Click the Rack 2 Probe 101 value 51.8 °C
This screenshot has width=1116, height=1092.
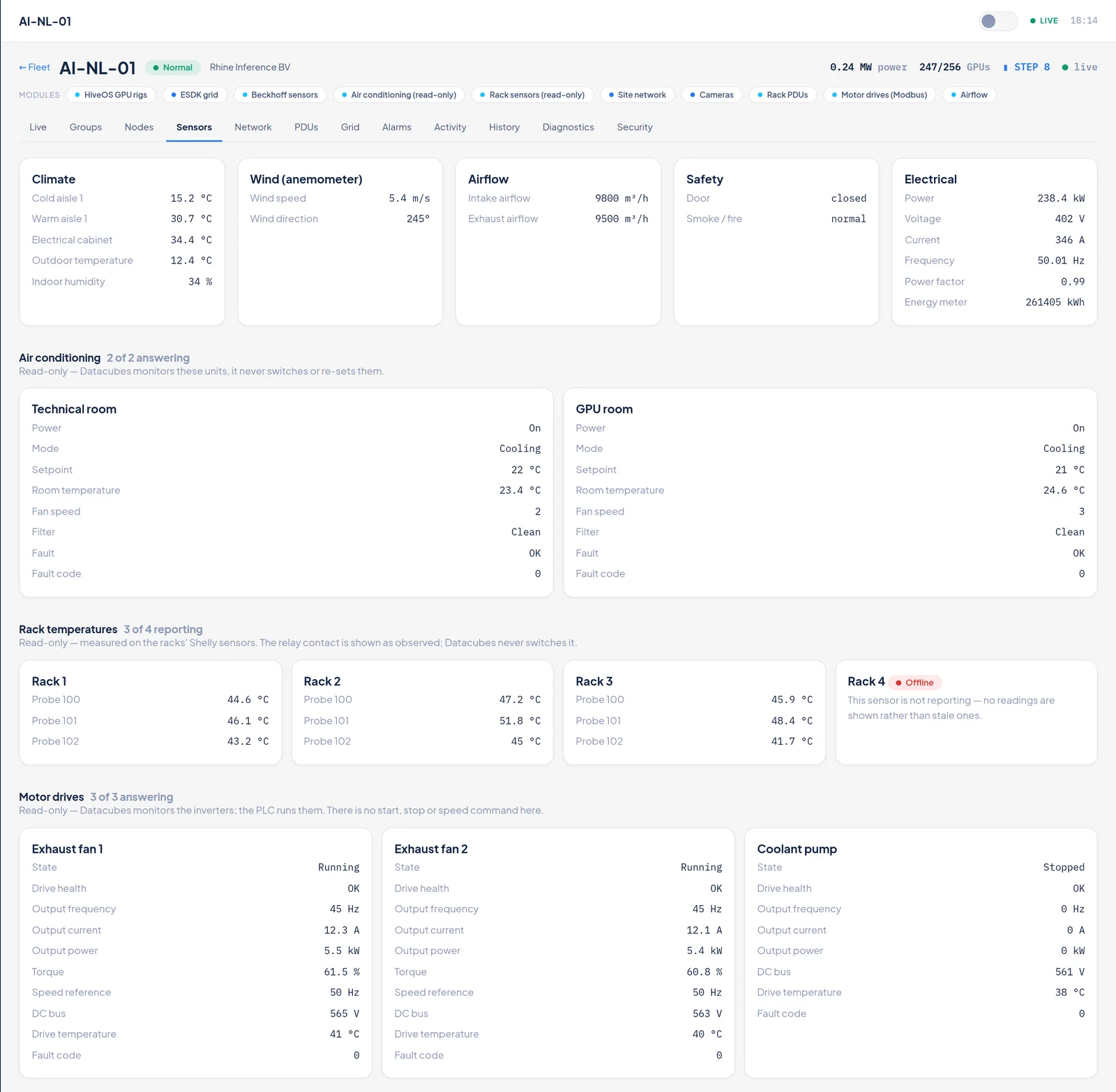520,720
